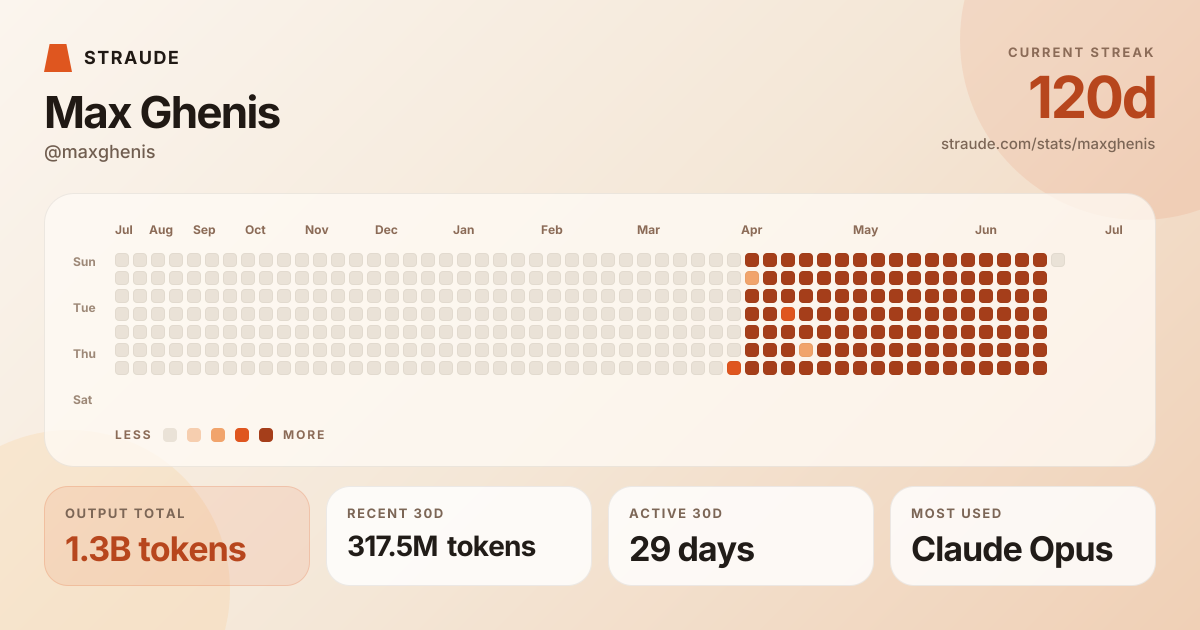The height and width of the screenshot is (630, 1200).
Task: Click the STRAUDE brand text
Action: (132, 58)
